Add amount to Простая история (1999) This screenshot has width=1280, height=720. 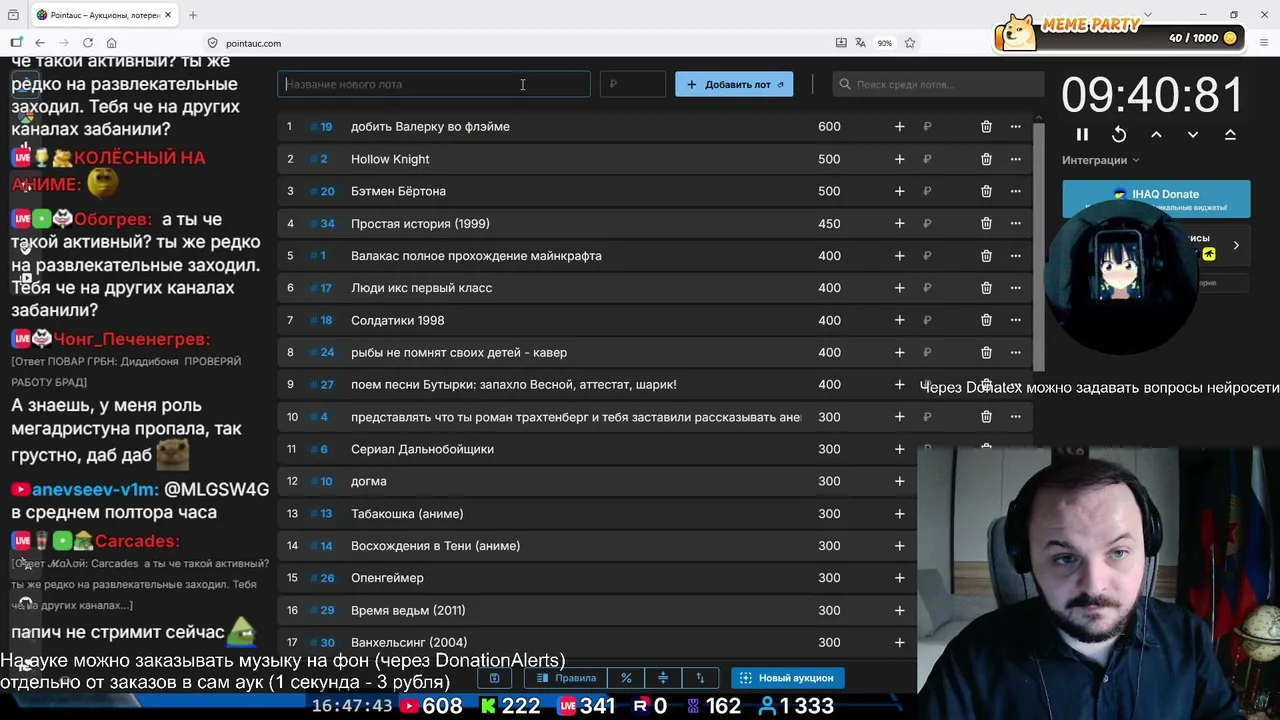pos(899,223)
